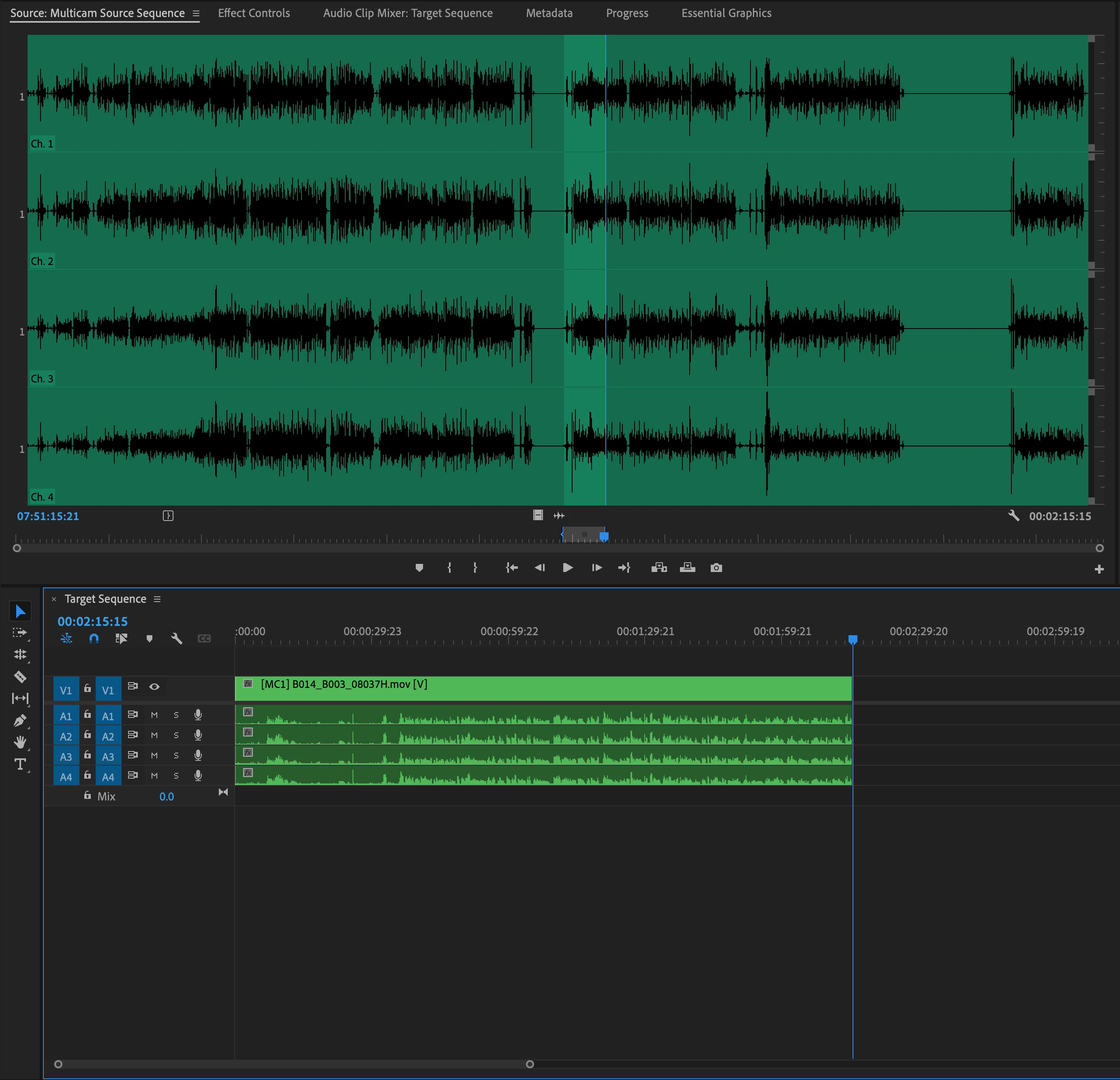Image resolution: width=1120 pixels, height=1080 pixels.
Task: Select the Razor tool
Action: click(x=20, y=677)
